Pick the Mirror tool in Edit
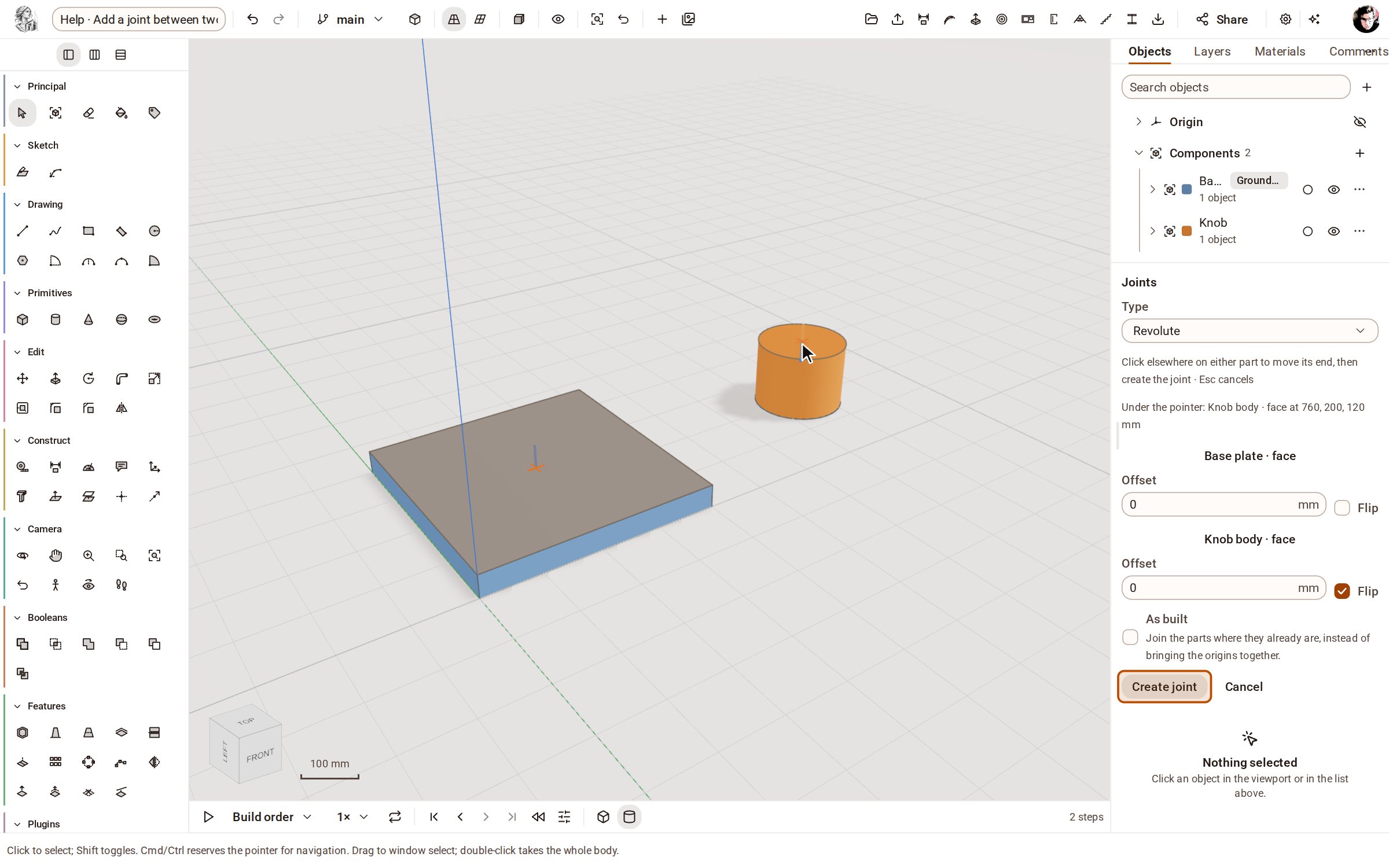 [122, 408]
